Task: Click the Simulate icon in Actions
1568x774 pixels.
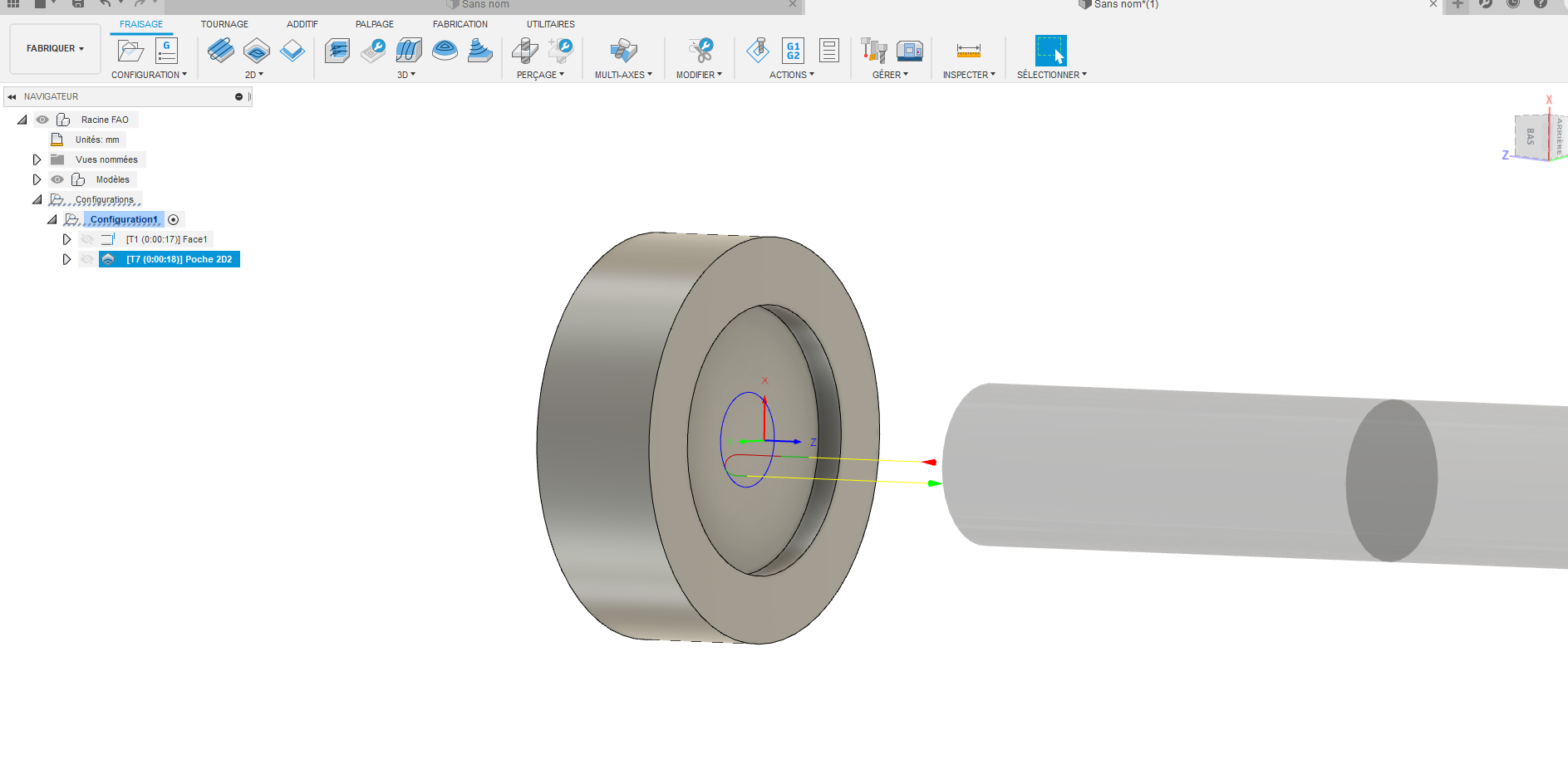Action: tap(757, 51)
